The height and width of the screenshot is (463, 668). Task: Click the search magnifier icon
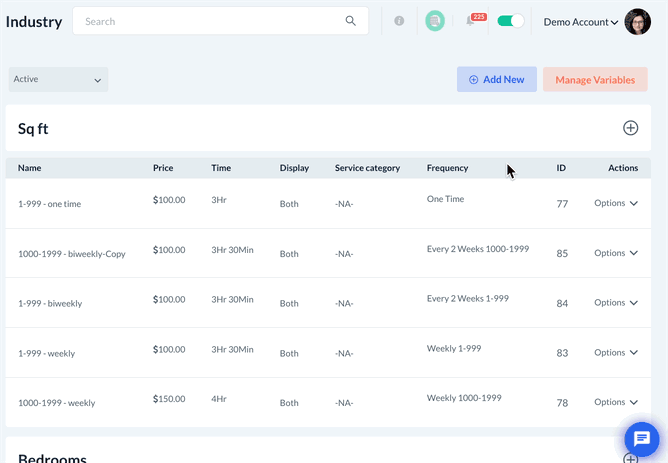[350, 21]
